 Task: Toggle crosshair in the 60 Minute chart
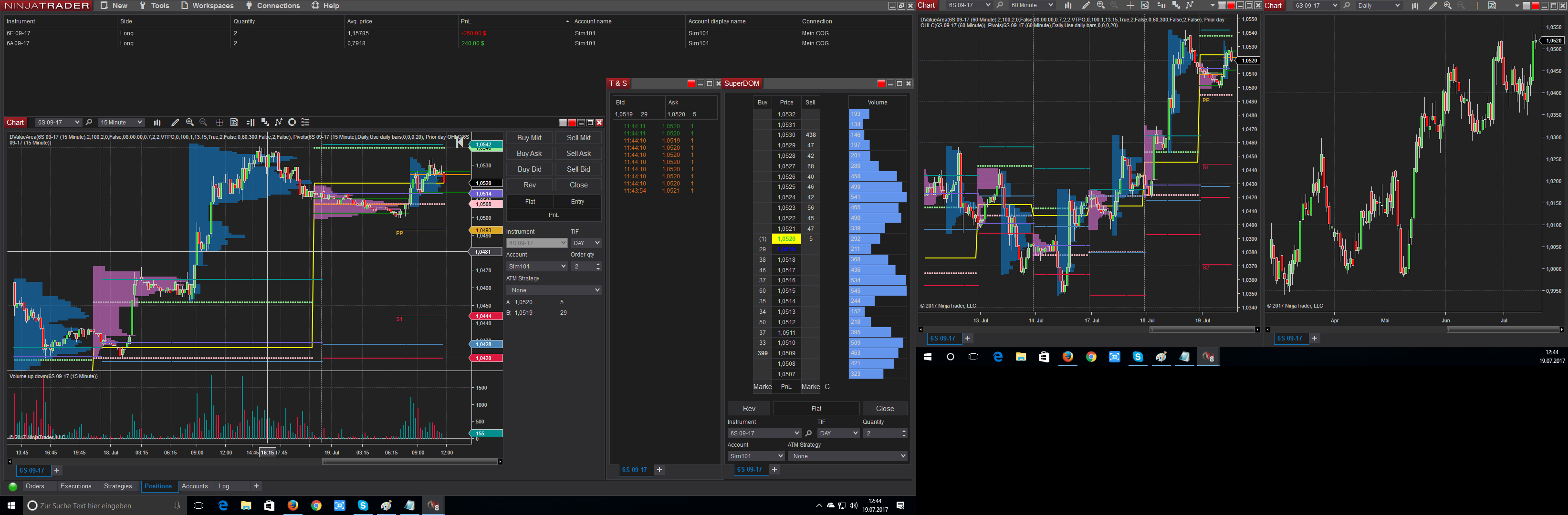(1130, 5)
